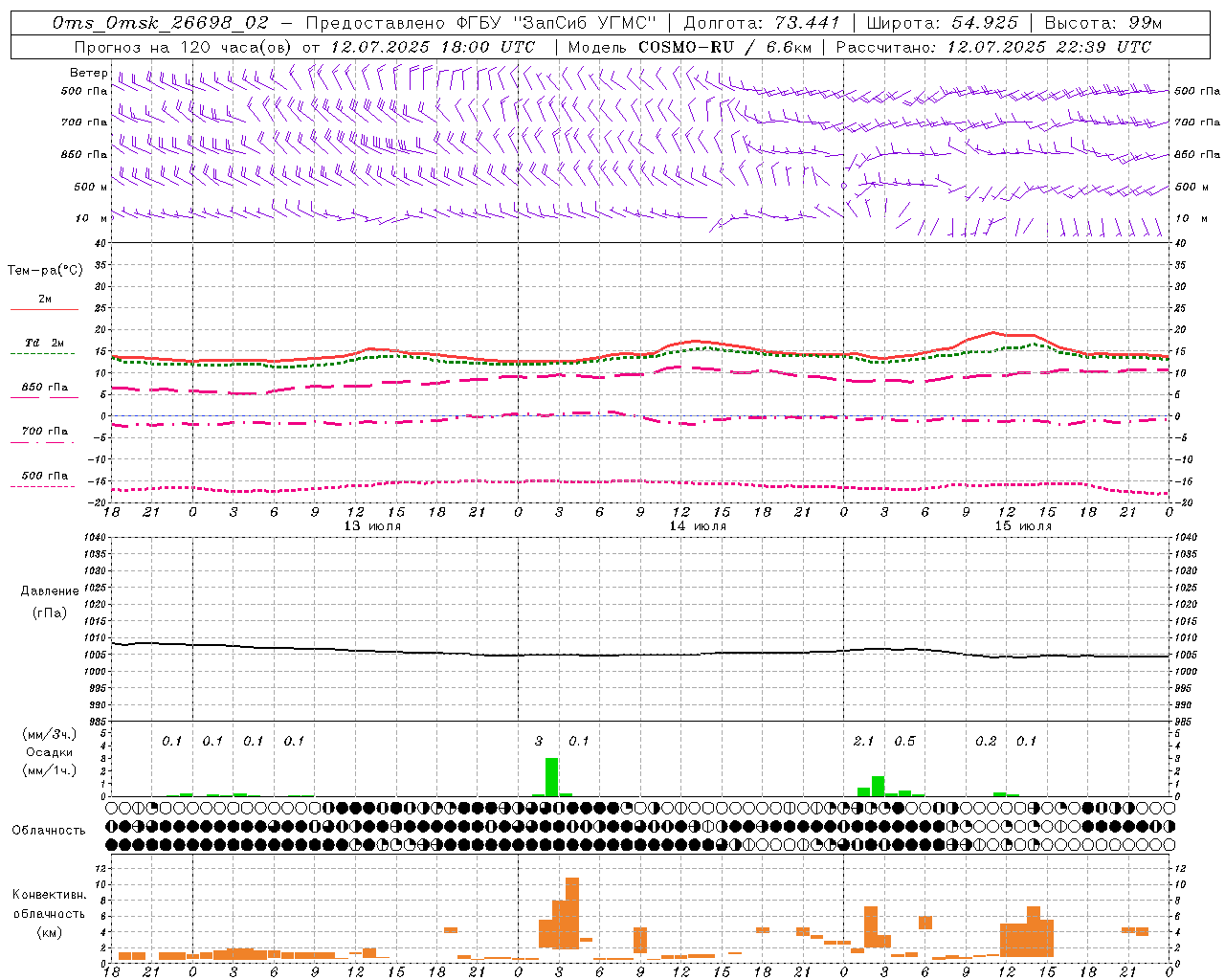Click the Конвективн. облачность (км) label

[x=49, y=913]
